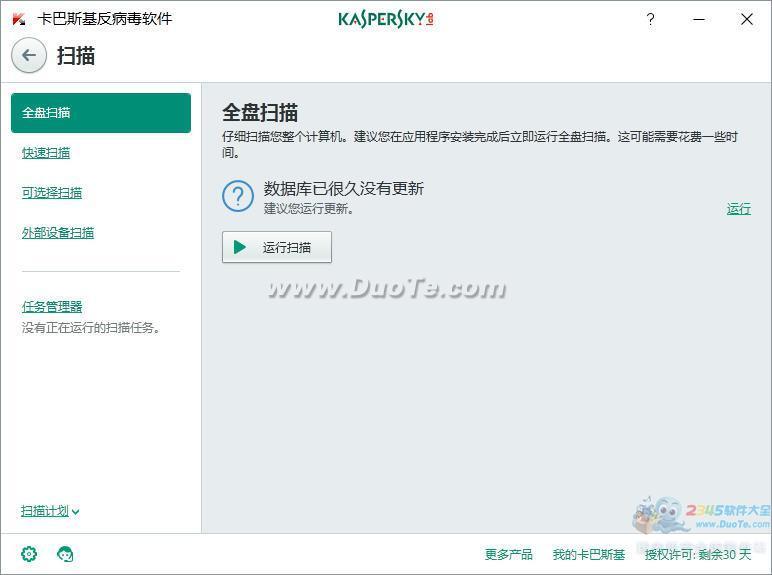Open the 任务管理器 link
772x575 pixels.
pos(52,307)
